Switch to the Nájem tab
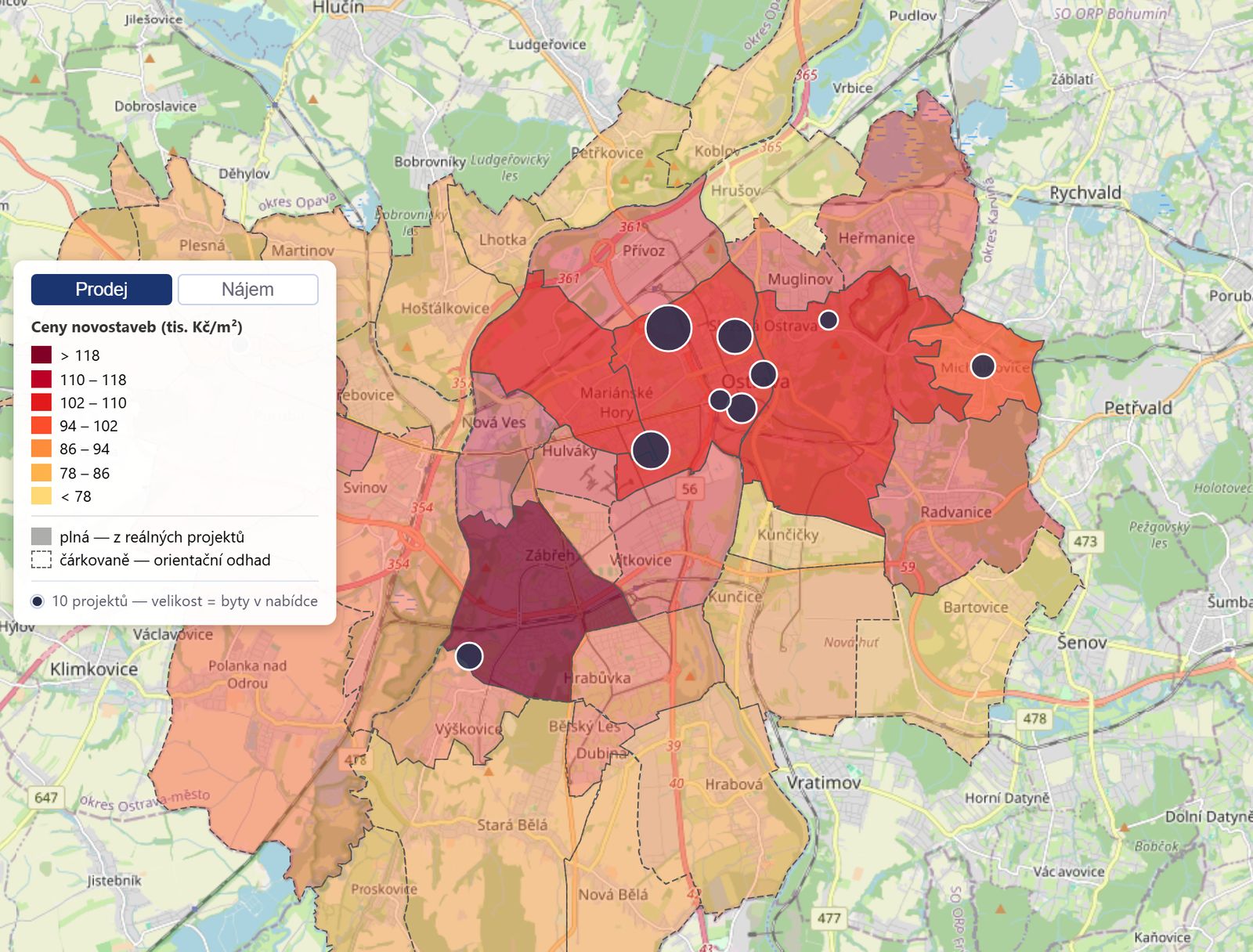This screenshot has height=952, width=1253. pyautogui.click(x=247, y=290)
